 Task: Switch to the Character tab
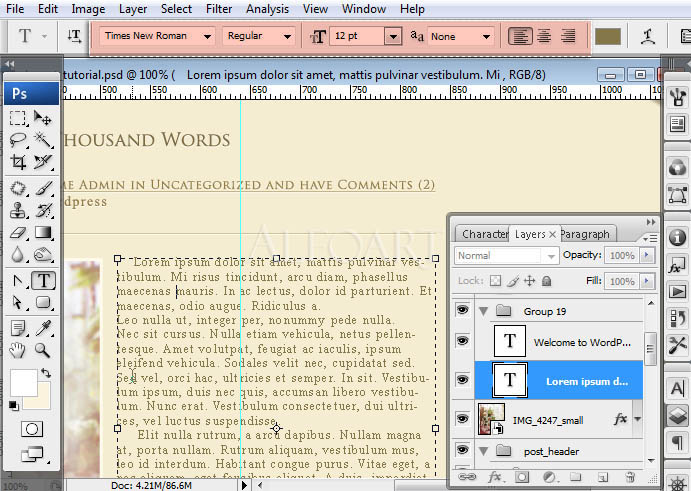point(484,234)
